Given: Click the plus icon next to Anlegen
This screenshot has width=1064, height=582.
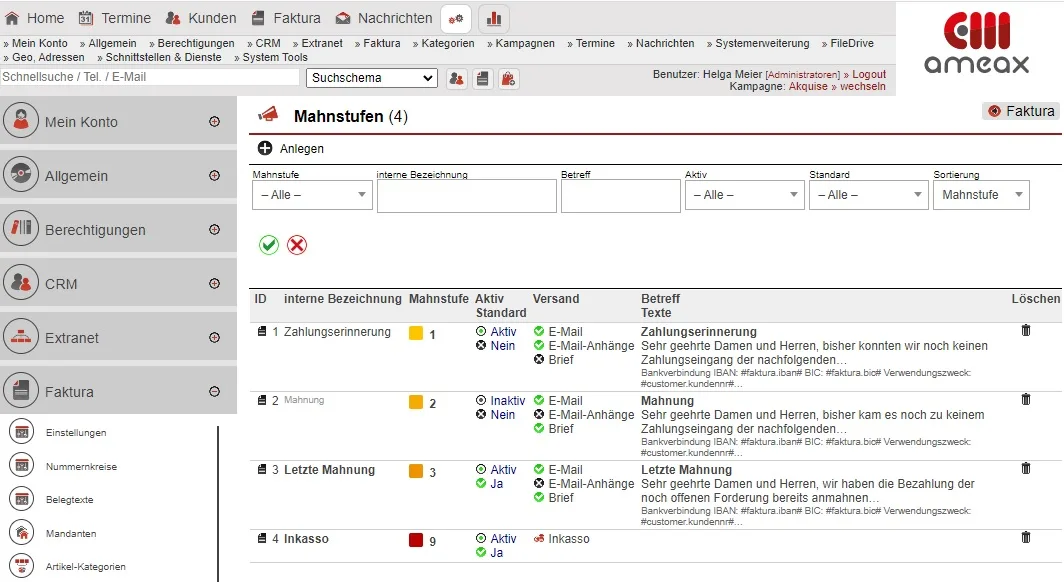Looking at the screenshot, I should [265, 149].
